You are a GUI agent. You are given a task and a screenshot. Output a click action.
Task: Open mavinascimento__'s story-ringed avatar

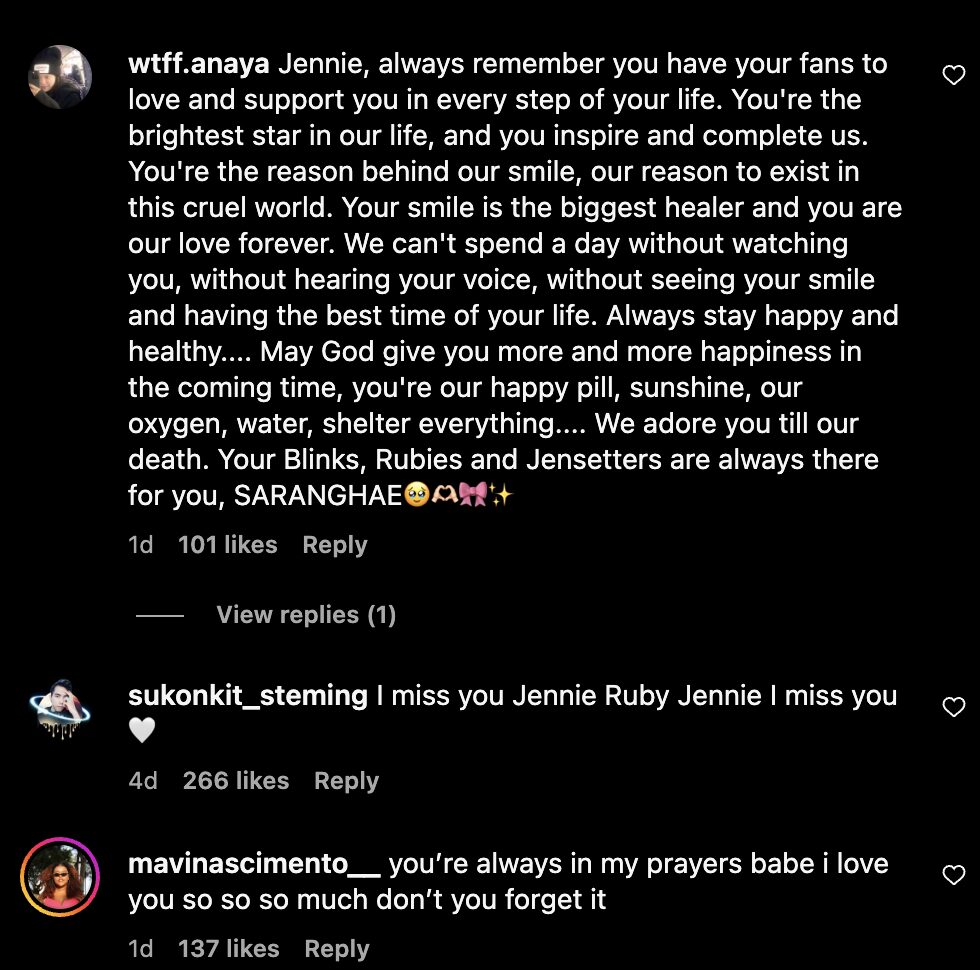point(60,876)
